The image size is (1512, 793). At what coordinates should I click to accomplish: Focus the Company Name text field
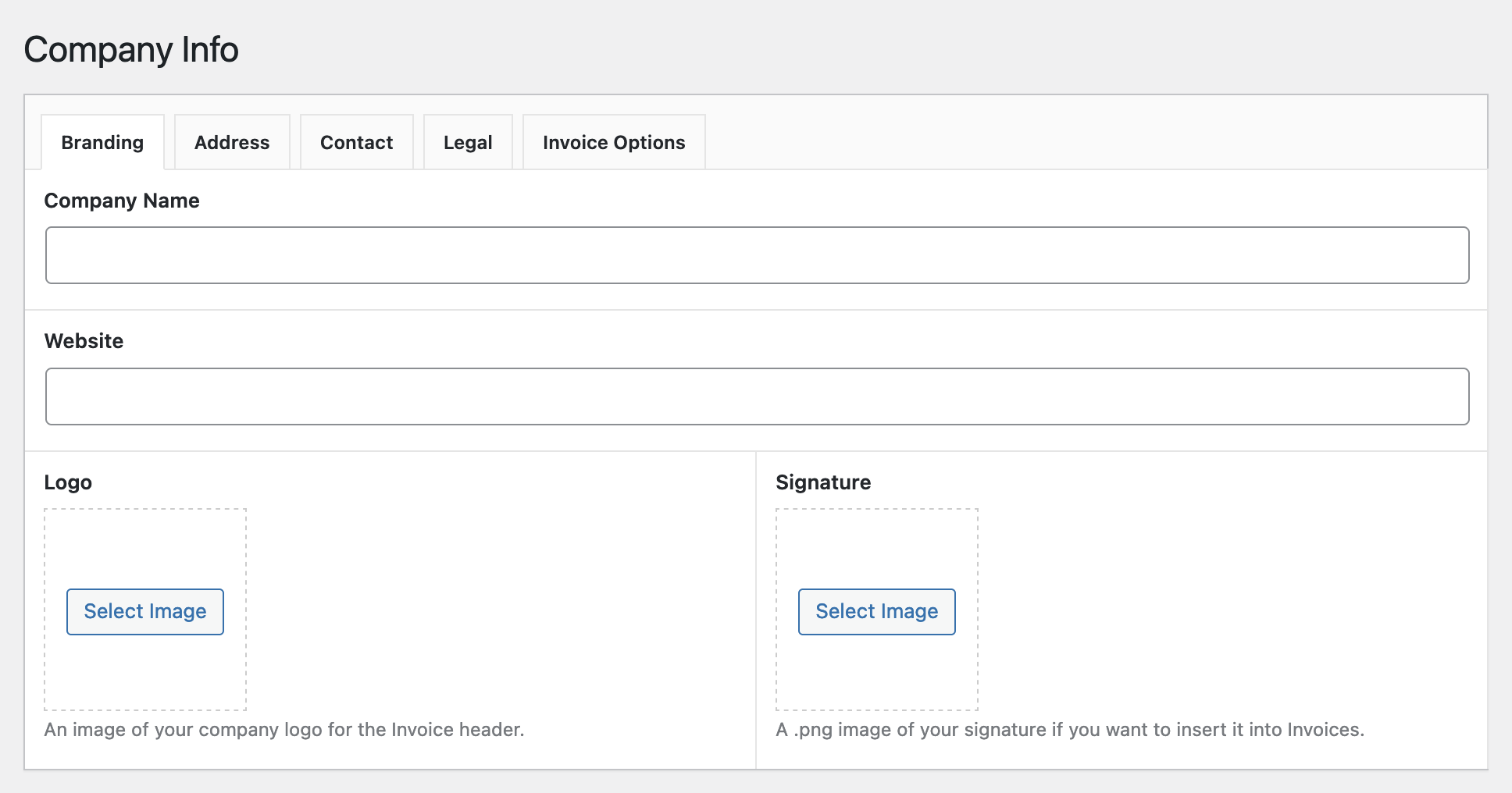pyautogui.click(x=757, y=255)
